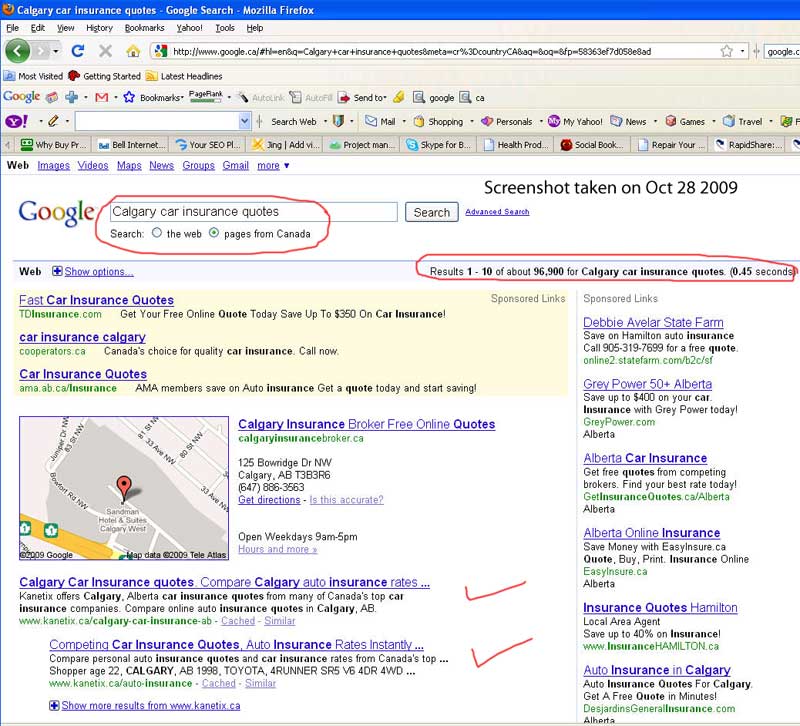The height and width of the screenshot is (726, 800).
Task: Click the AutoFill button in Google Toolbar
Action: pos(311,97)
